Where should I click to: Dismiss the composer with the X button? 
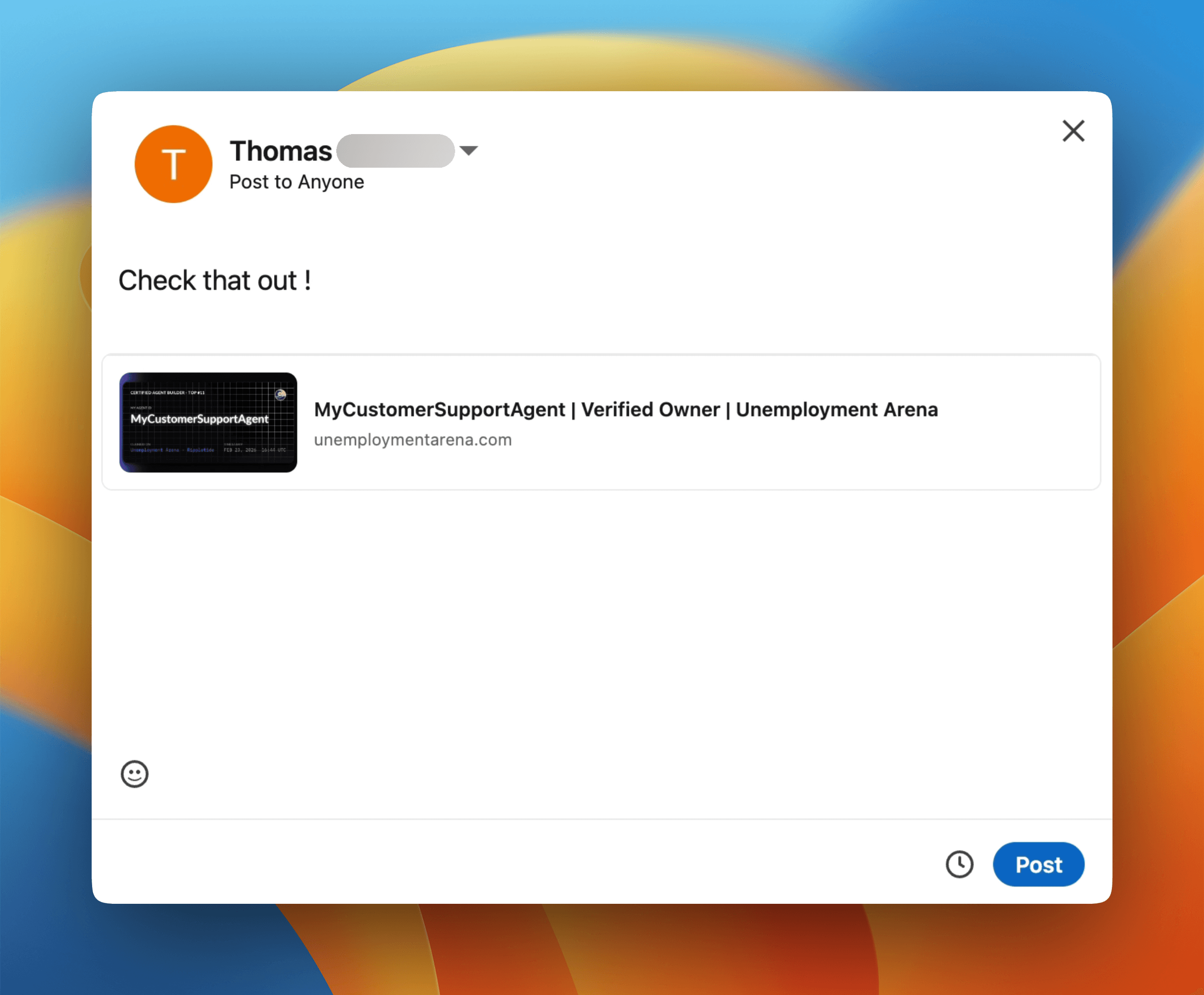point(1073,131)
